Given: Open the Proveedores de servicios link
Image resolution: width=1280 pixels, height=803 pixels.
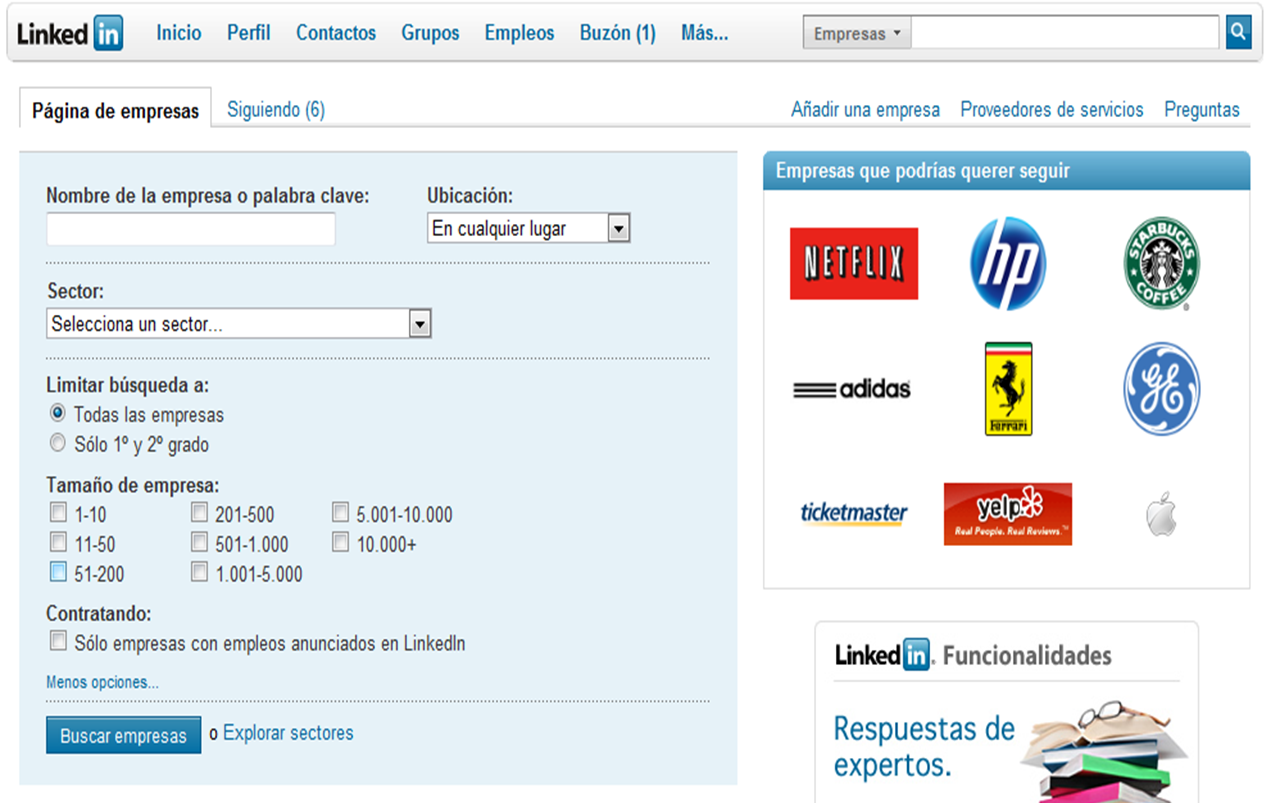Looking at the screenshot, I should click(1052, 110).
